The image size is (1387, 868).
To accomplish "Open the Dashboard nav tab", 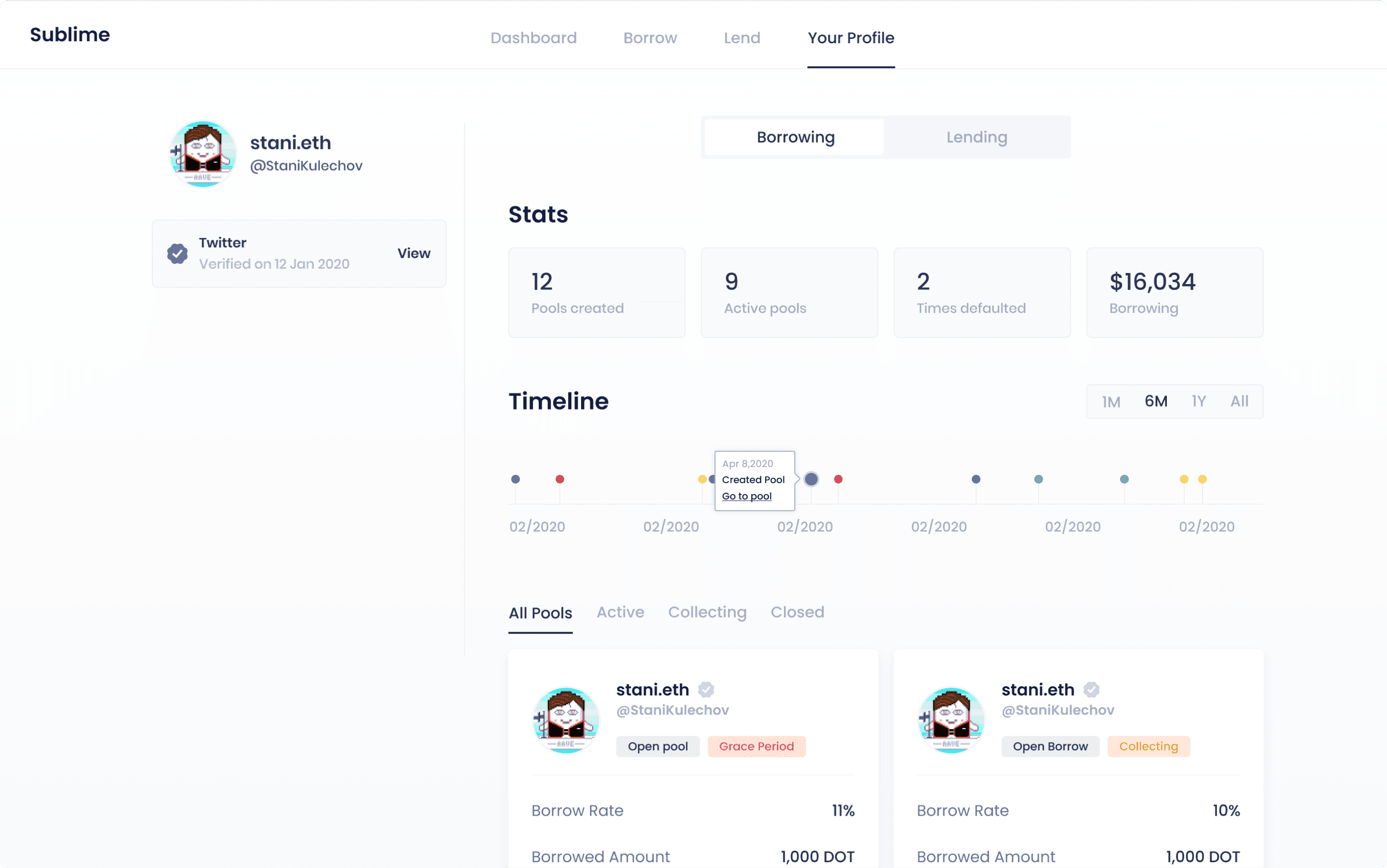I will coord(533,38).
